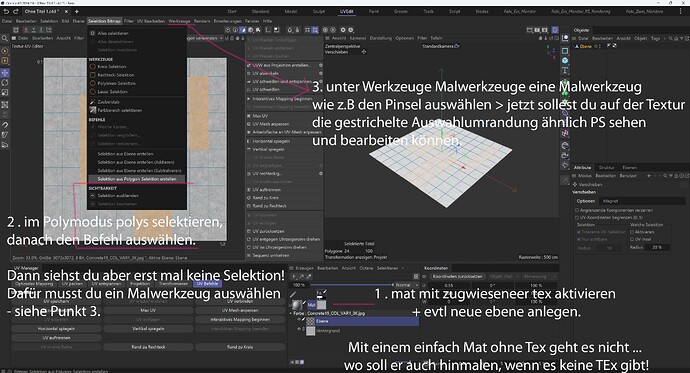Select the Scale tool in left toolbar
Screen dimensions: 690x373
pyautogui.click(x=5, y=93)
